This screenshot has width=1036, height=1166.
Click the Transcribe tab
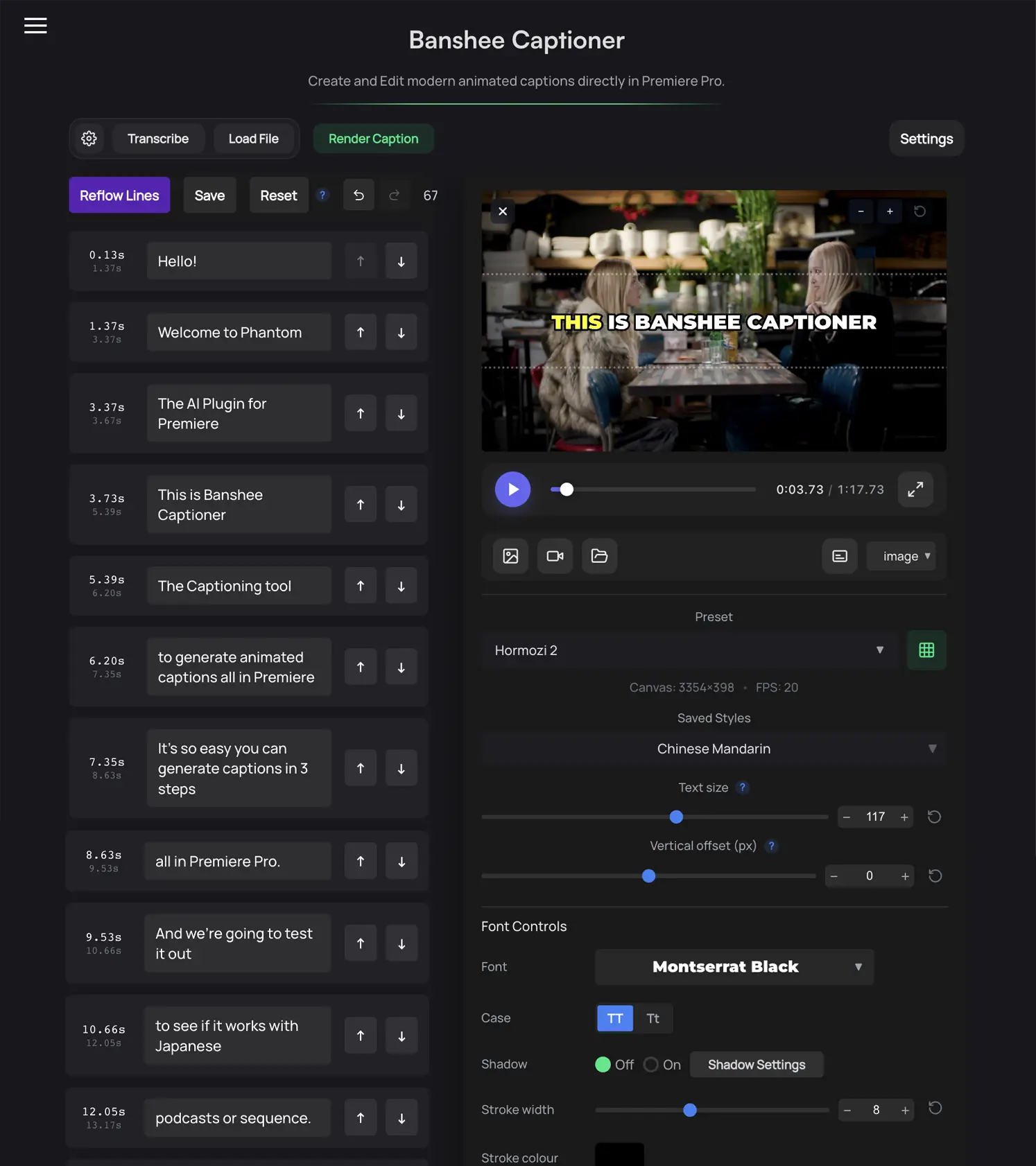158,139
